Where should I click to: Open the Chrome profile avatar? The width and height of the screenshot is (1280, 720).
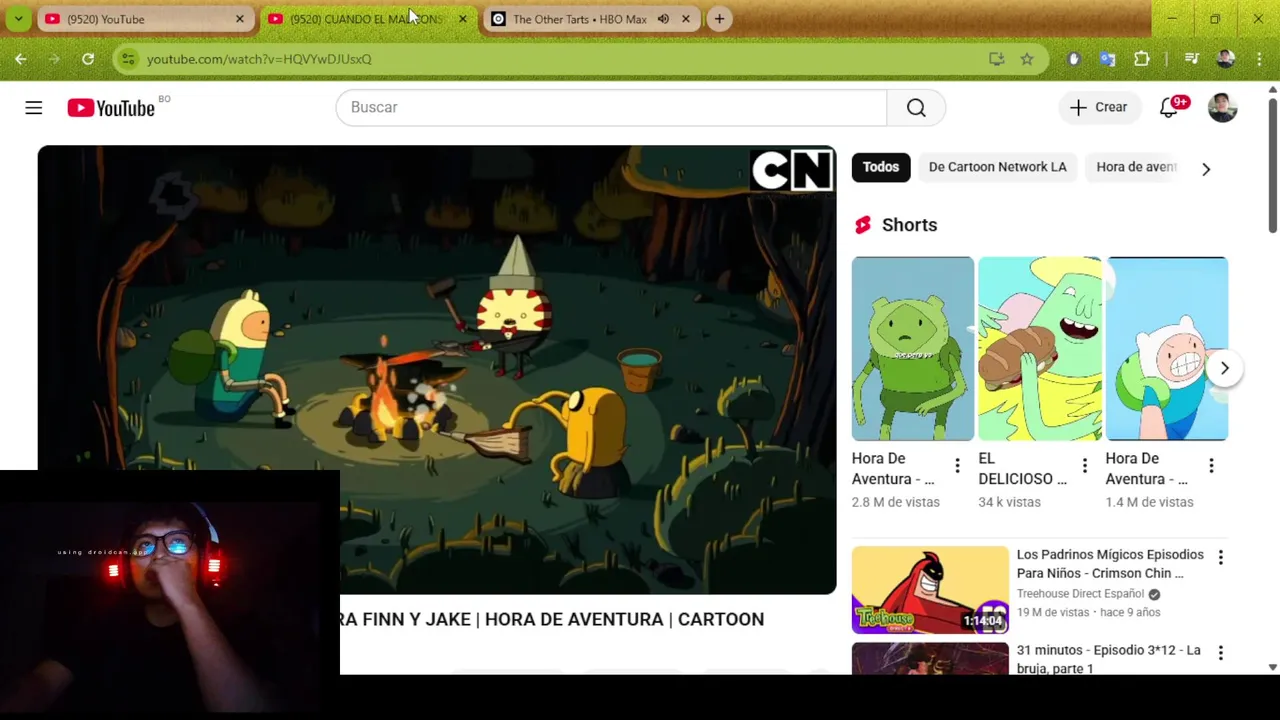[1225, 59]
